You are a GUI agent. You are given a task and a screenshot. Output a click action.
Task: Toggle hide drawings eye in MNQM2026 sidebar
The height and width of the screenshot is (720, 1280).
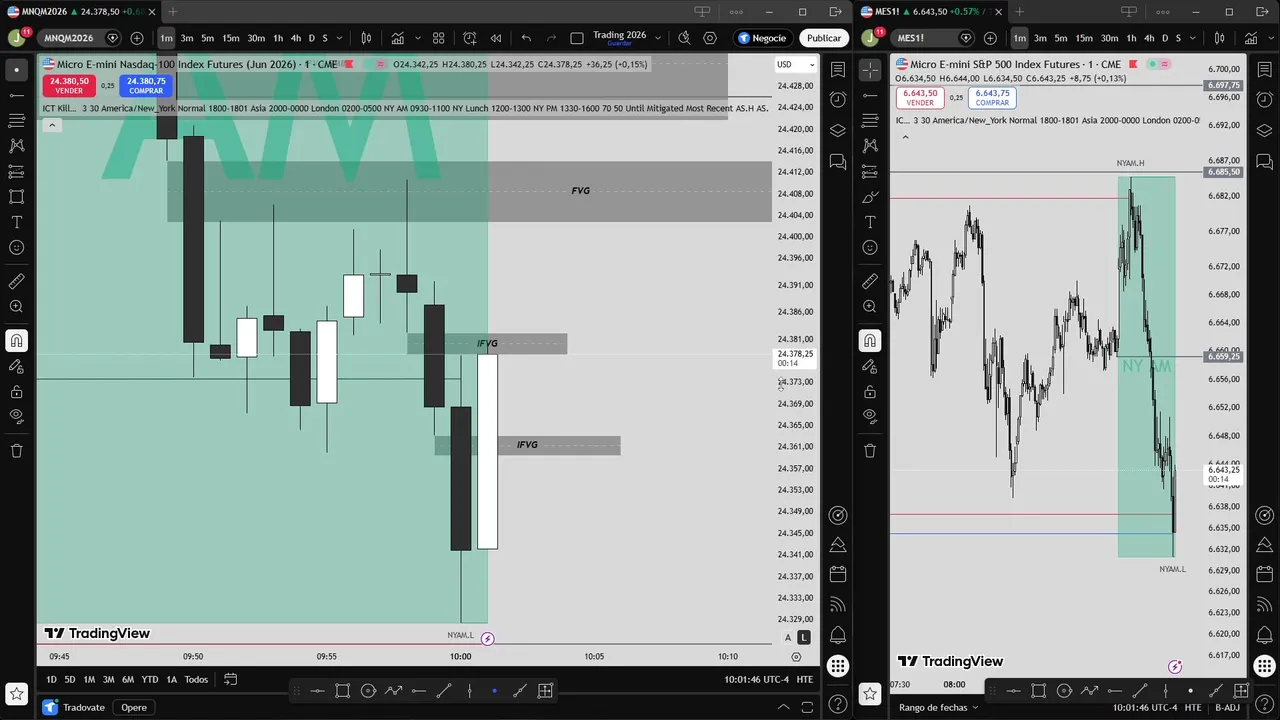pyautogui.click(x=16, y=415)
